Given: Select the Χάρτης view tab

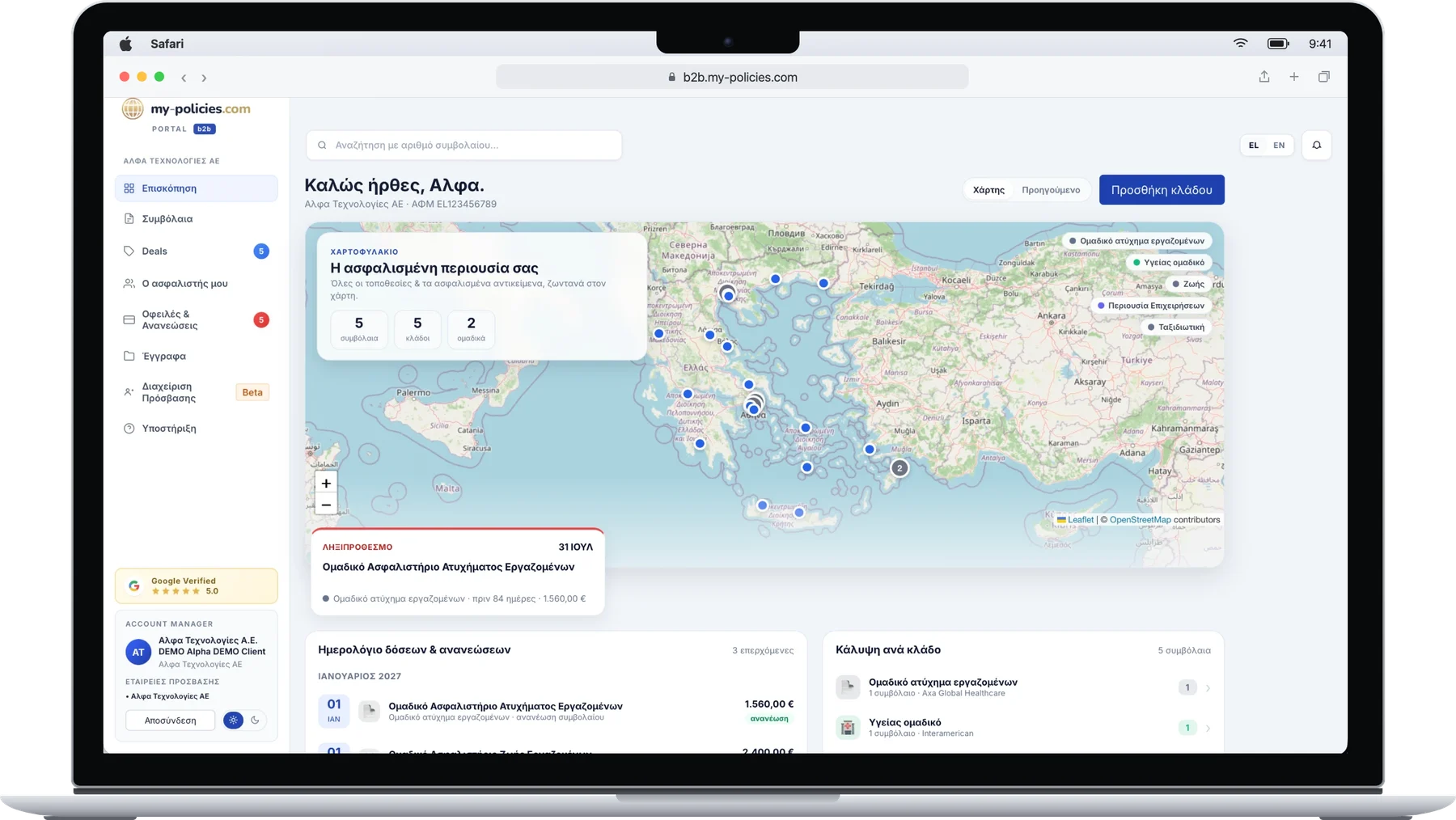Looking at the screenshot, I should (x=988, y=190).
